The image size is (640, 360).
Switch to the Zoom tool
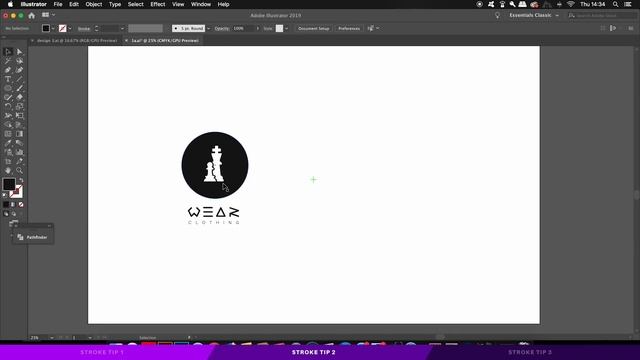pyautogui.click(x=19, y=171)
